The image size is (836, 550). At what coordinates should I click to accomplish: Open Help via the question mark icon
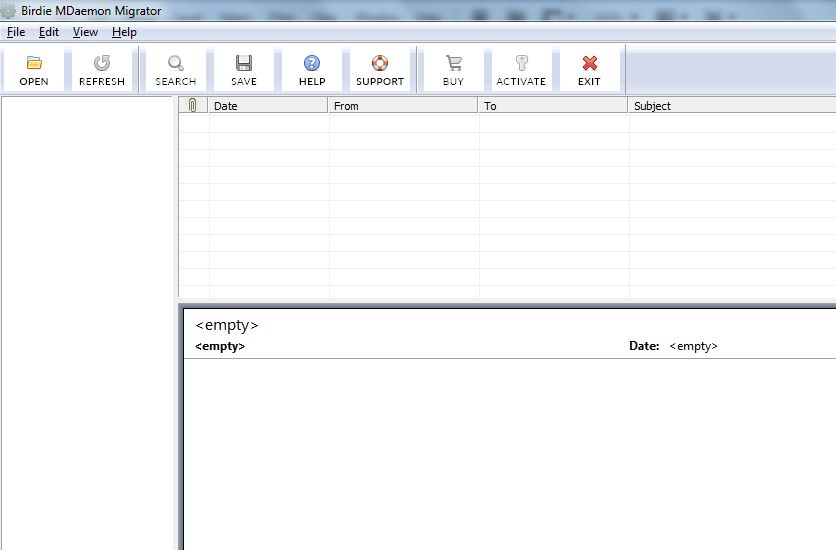tap(312, 63)
